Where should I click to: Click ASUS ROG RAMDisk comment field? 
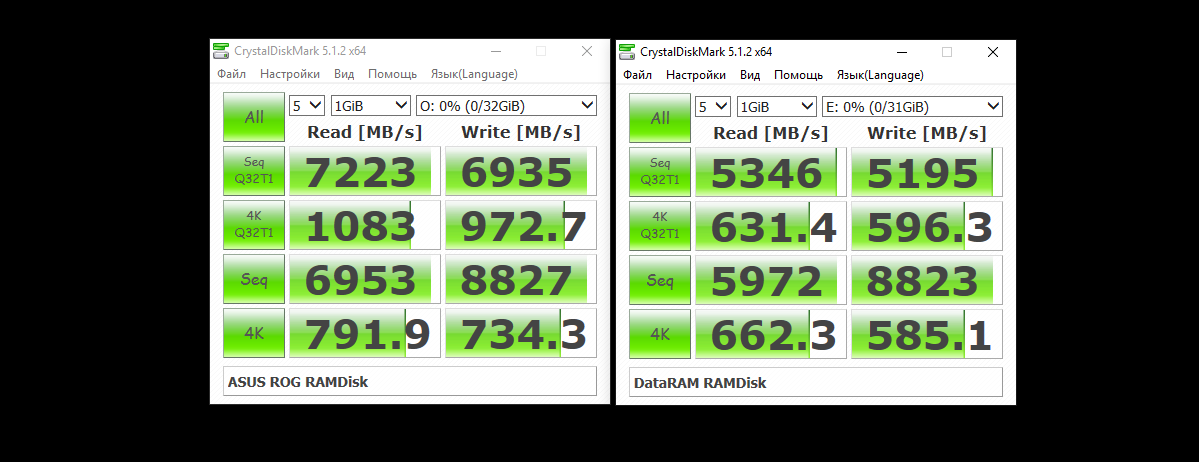point(410,381)
